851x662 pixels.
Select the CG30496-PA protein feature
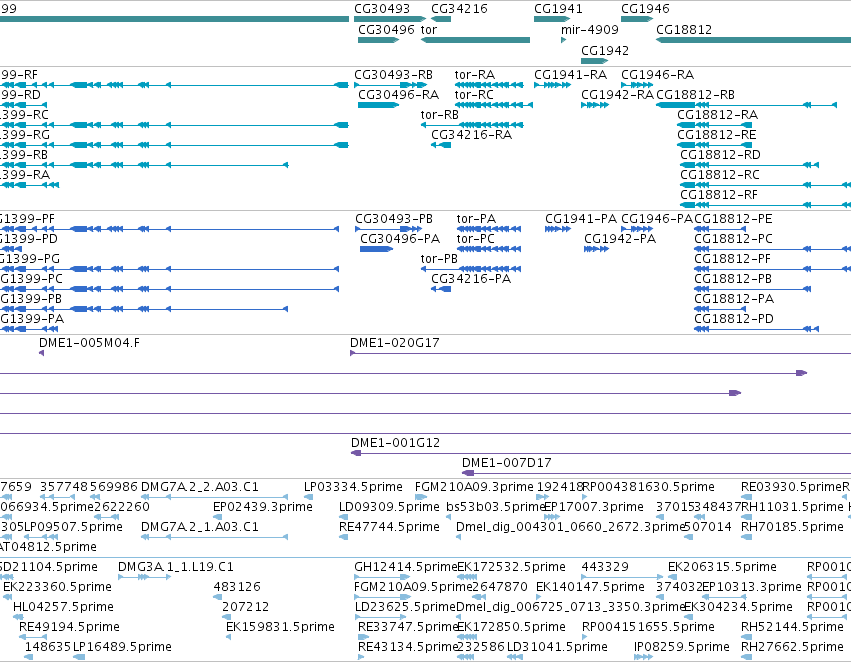[377, 249]
